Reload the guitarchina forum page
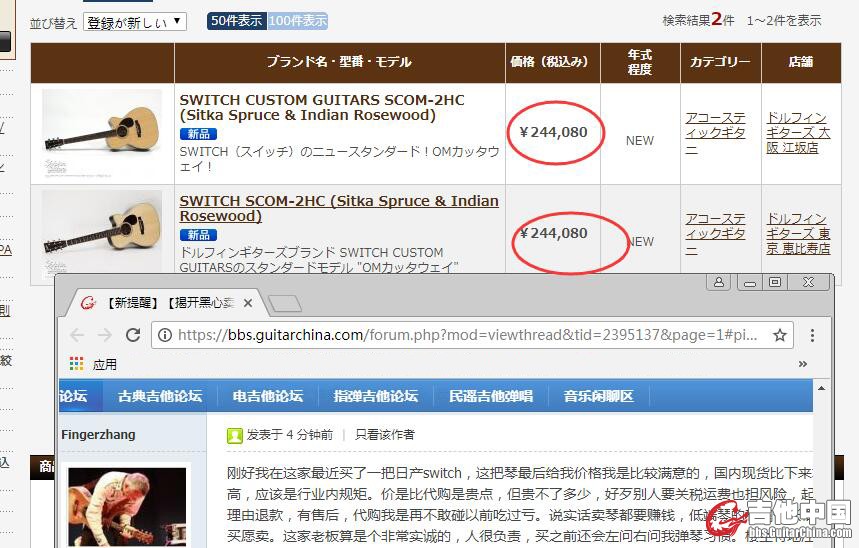 pyautogui.click(x=131, y=335)
